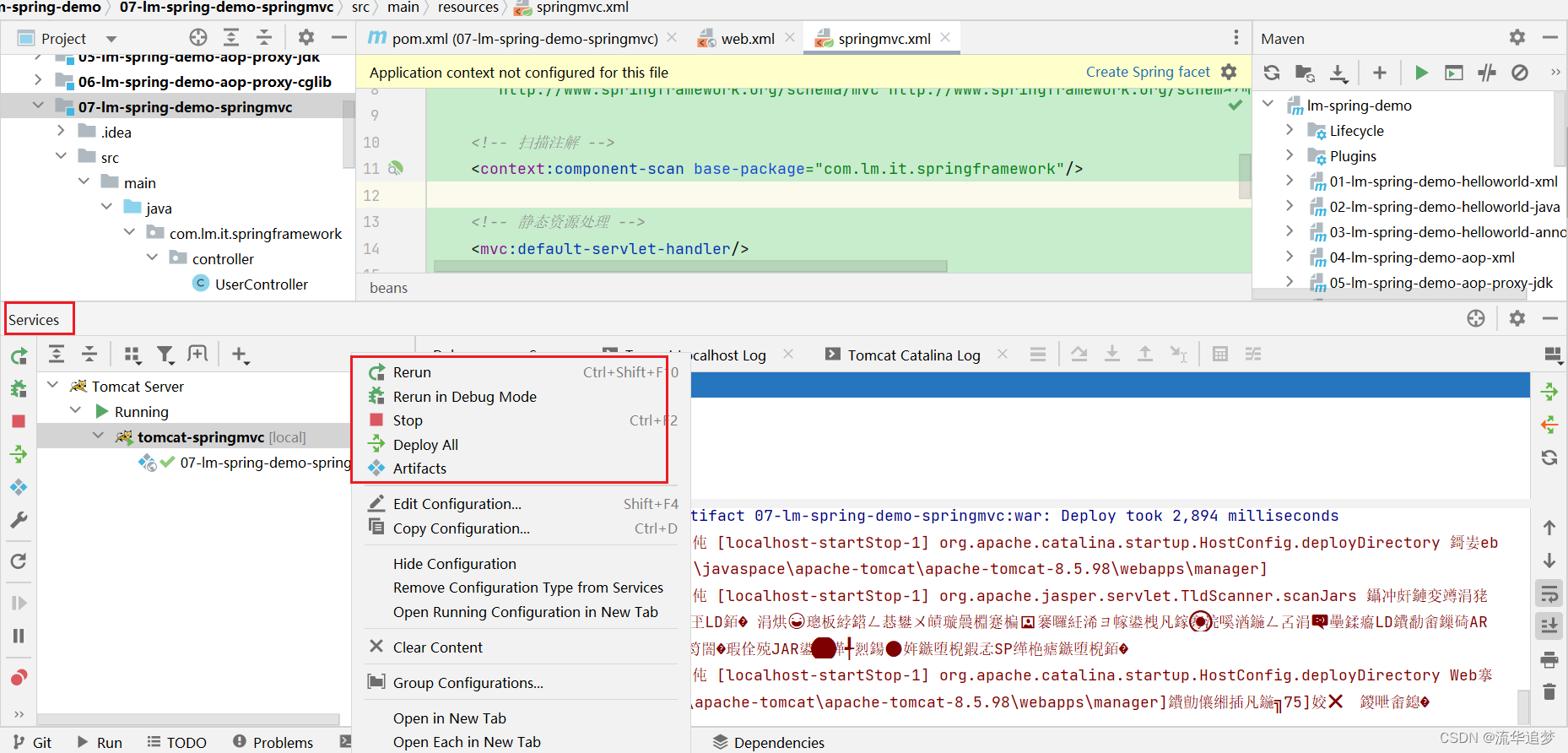The width and height of the screenshot is (1568, 753).
Task: Expand 06-lm-spring-demo-aop-proxy-cglib module
Action: (x=38, y=80)
